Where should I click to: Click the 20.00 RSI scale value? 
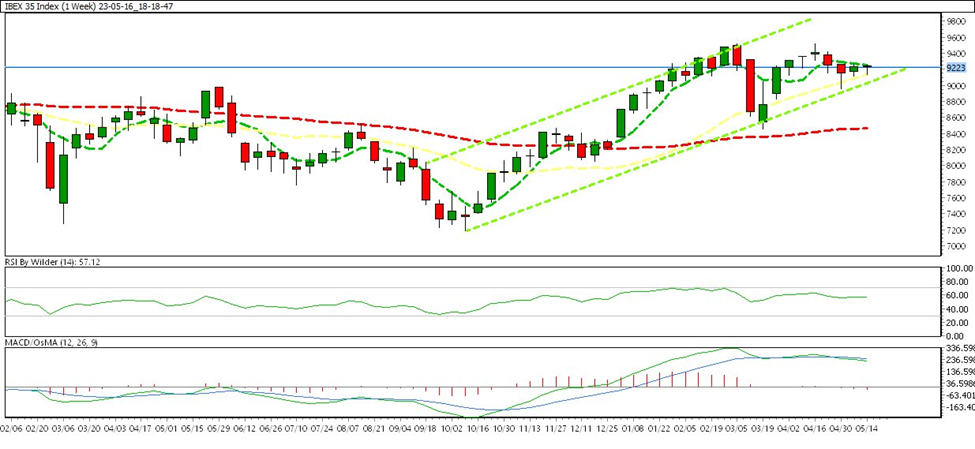pos(958,322)
